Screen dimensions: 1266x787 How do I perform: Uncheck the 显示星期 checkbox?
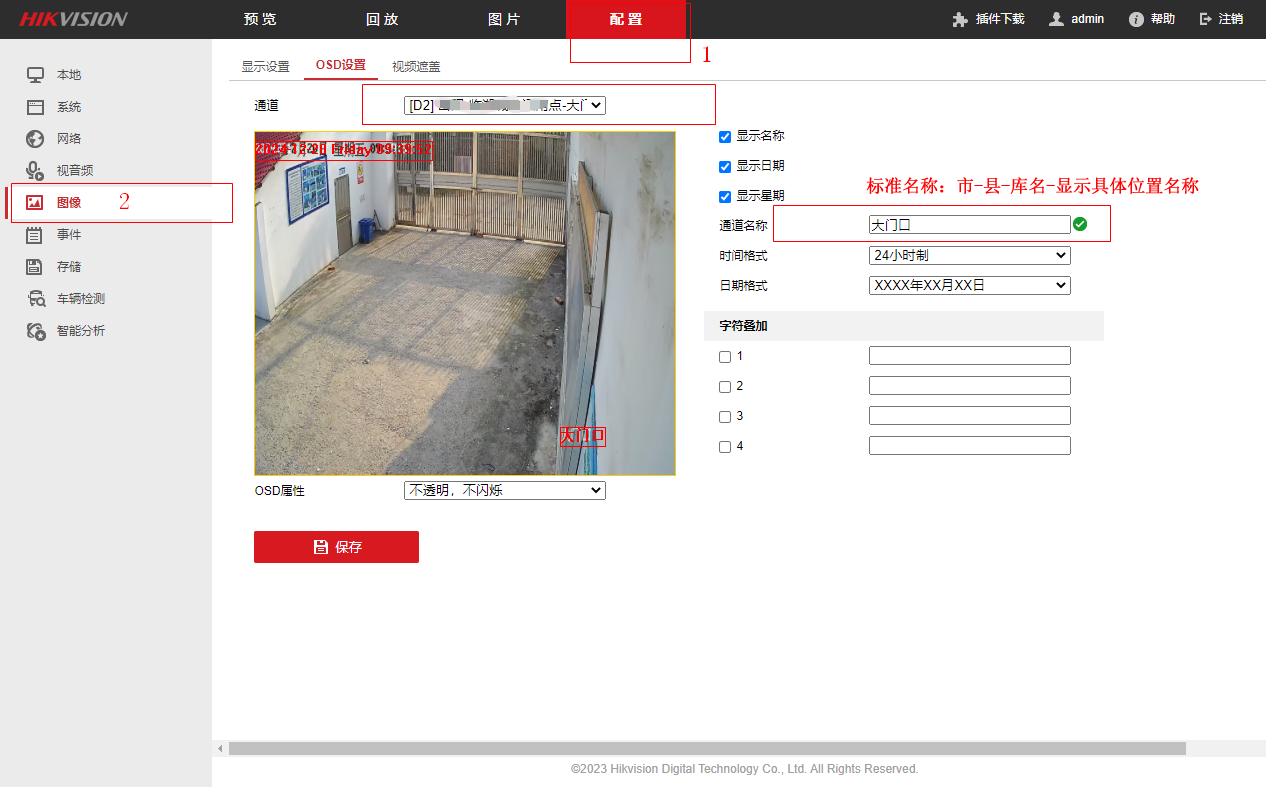(725, 197)
